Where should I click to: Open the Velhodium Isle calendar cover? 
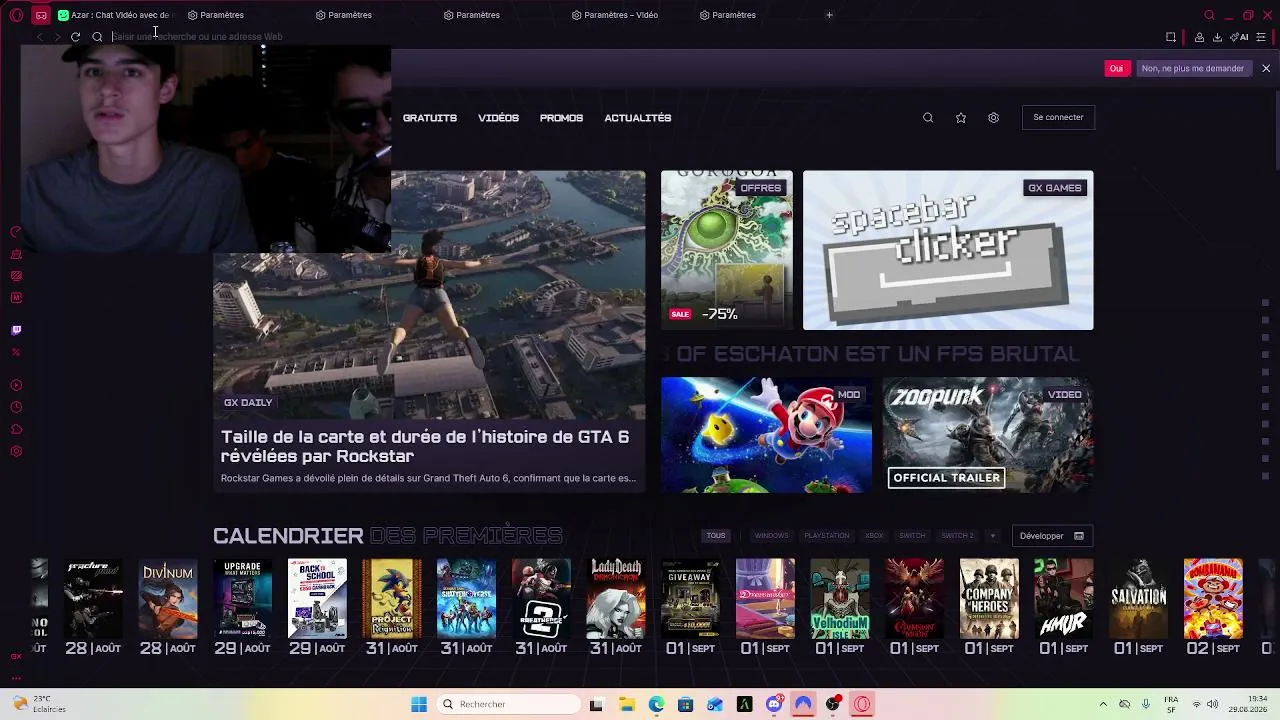click(x=840, y=599)
